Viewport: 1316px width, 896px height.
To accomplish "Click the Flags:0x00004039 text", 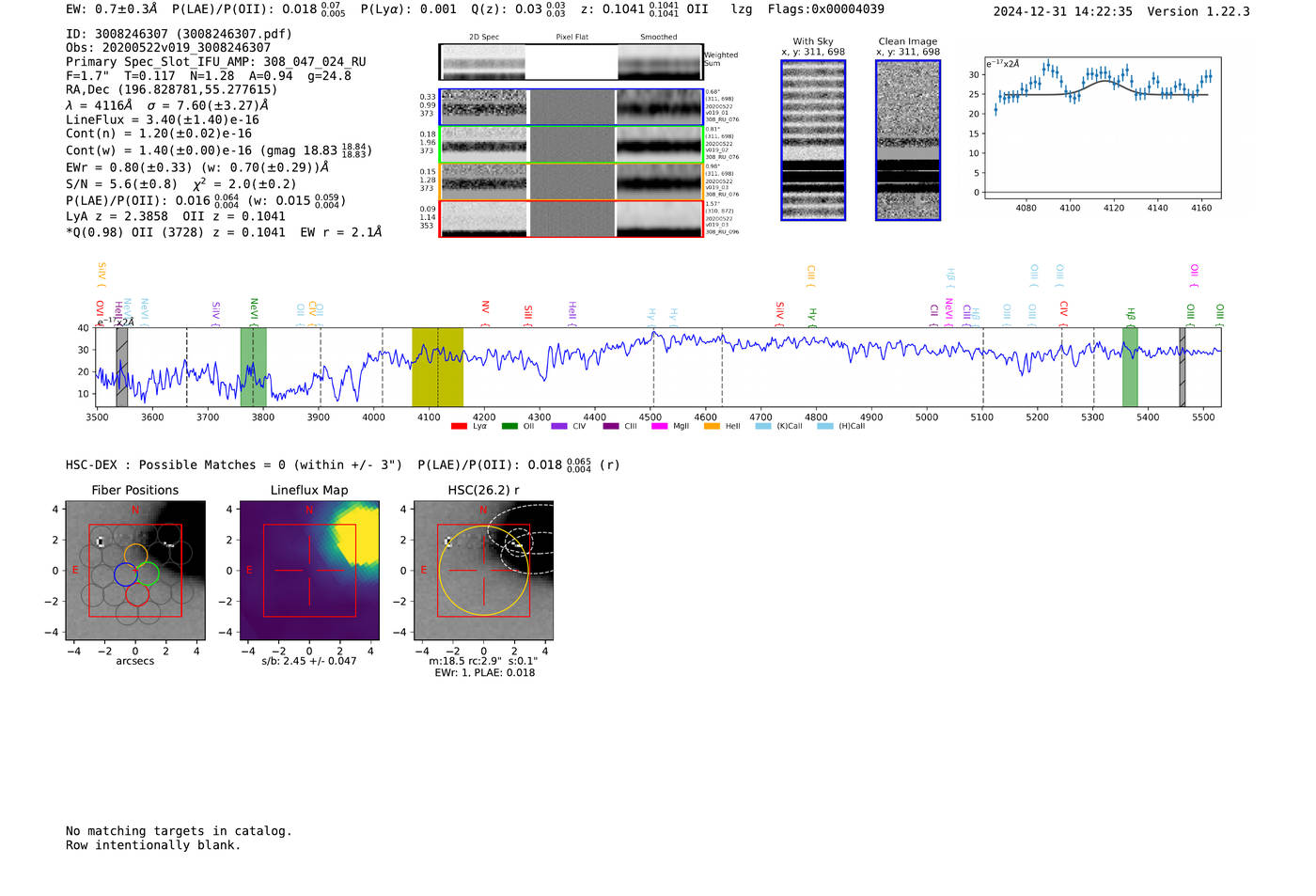I will click(x=825, y=9).
